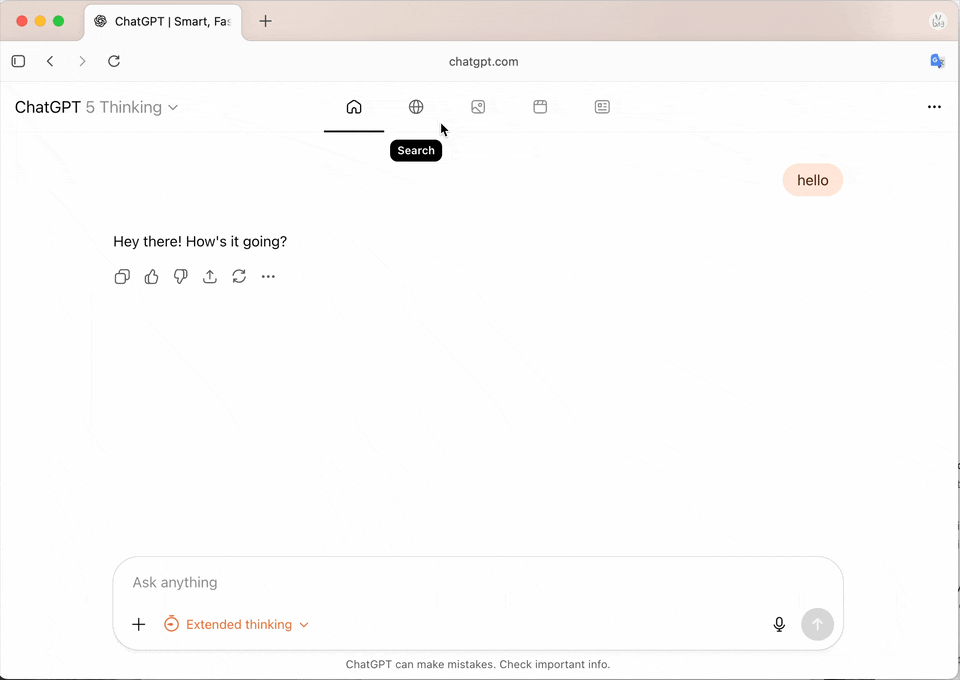The height and width of the screenshot is (680, 960).
Task: Expand the ChatGPT 5 Thinking model selector
Action: (x=97, y=107)
